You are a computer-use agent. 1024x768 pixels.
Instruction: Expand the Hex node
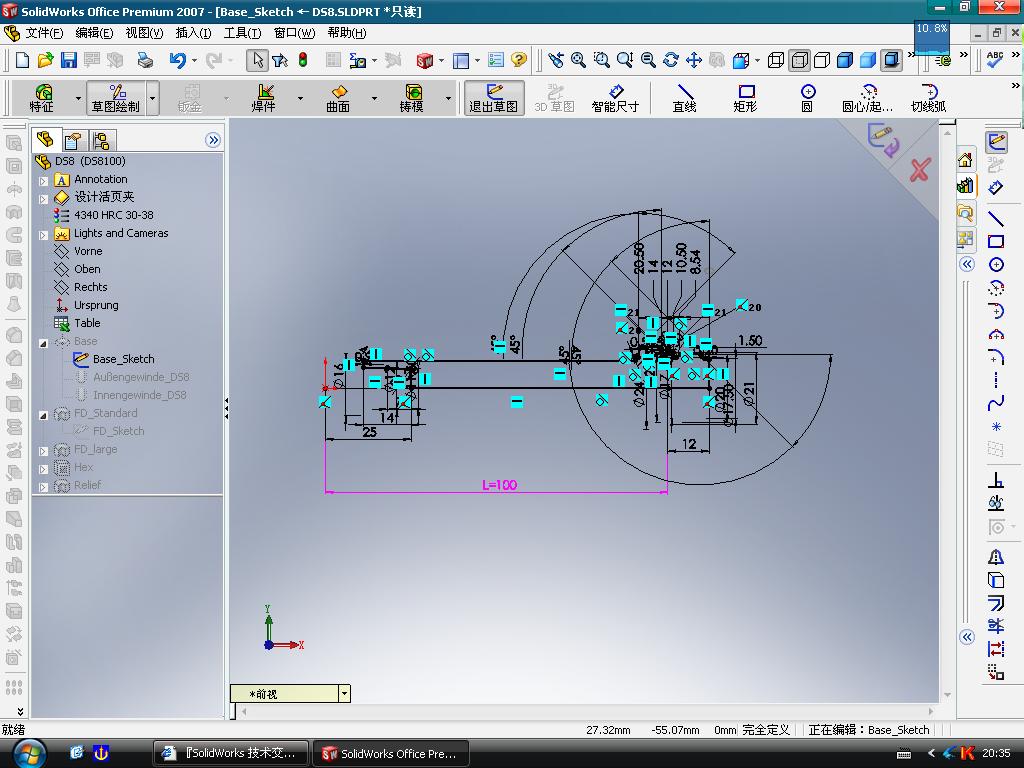(x=43, y=469)
